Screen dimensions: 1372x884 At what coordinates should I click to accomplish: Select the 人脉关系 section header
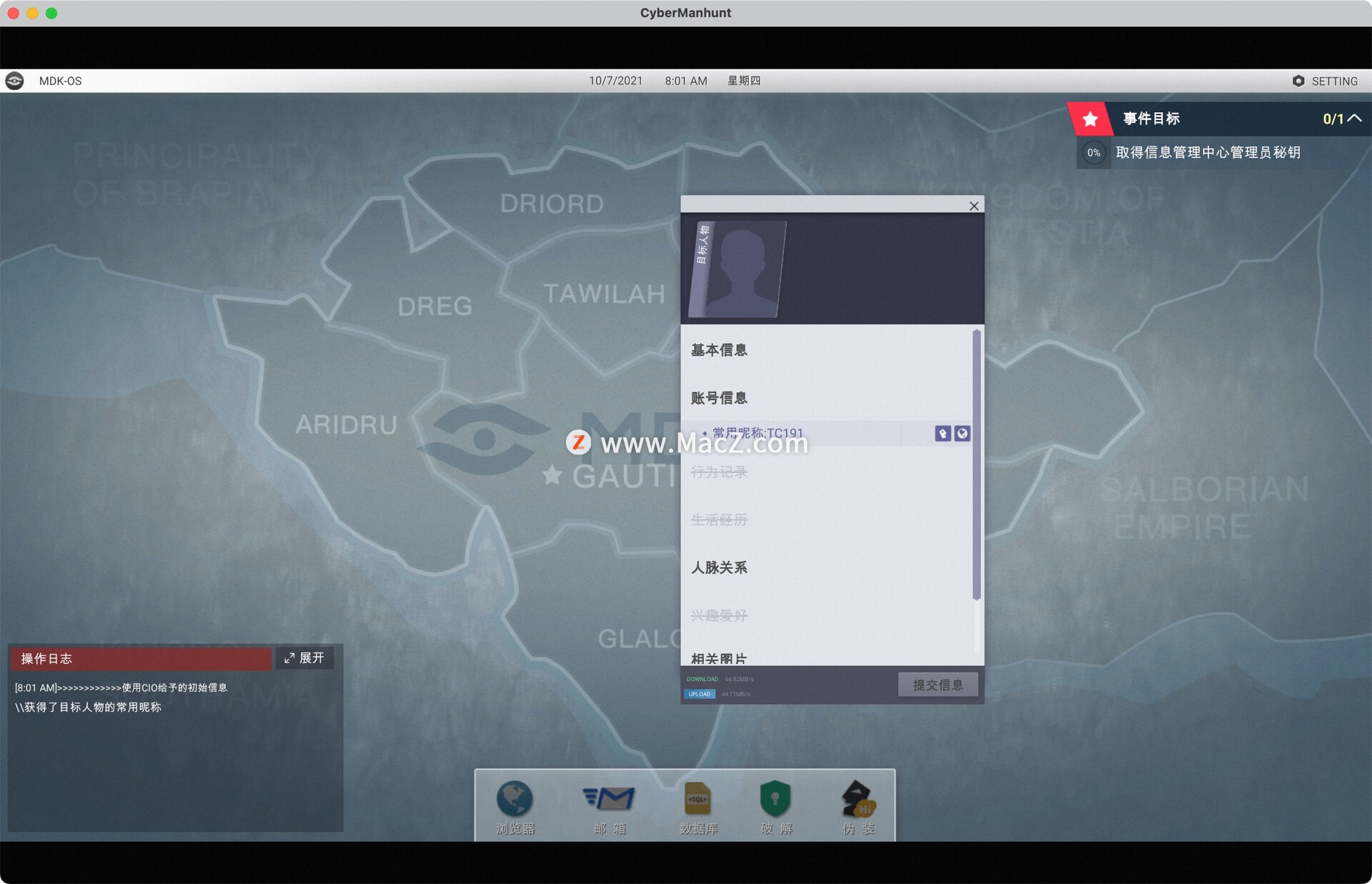pyautogui.click(x=719, y=567)
